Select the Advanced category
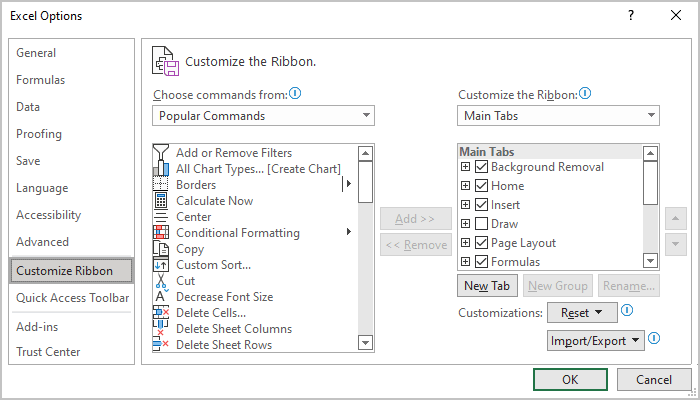The width and height of the screenshot is (700, 400). [x=71, y=242]
